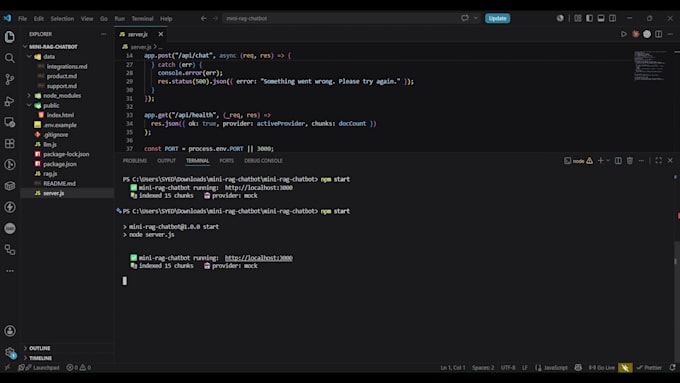This screenshot has height=383, width=680.
Task: Open the Terminal menu
Action: (x=142, y=19)
